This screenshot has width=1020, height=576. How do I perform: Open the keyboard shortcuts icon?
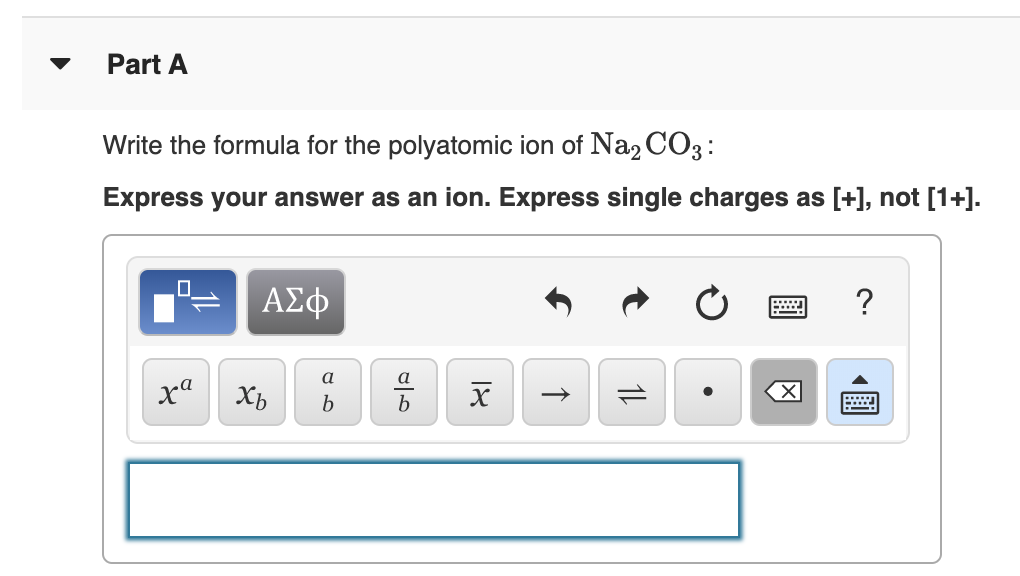pos(788,305)
